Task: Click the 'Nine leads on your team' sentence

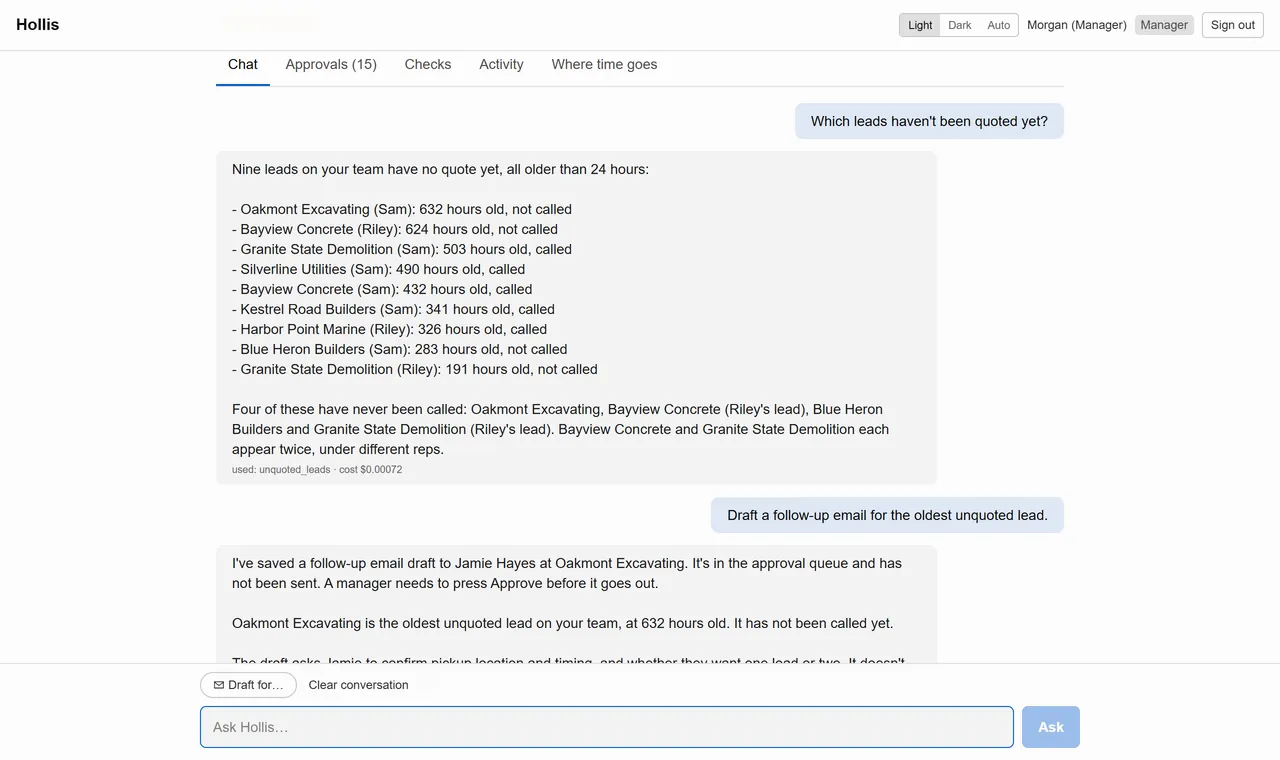Action: [440, 169]
